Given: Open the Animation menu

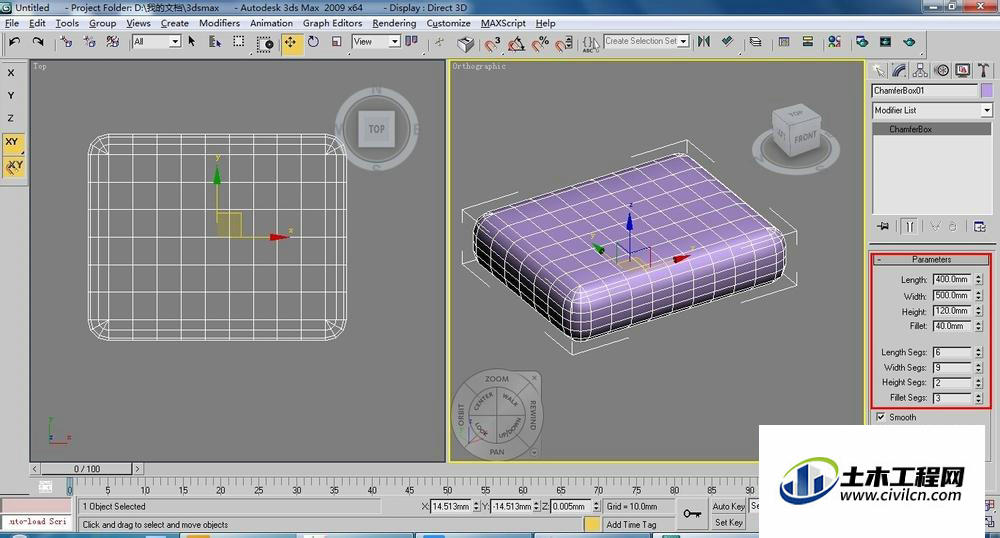Looking at the screenshot, I should coord(271,23).
